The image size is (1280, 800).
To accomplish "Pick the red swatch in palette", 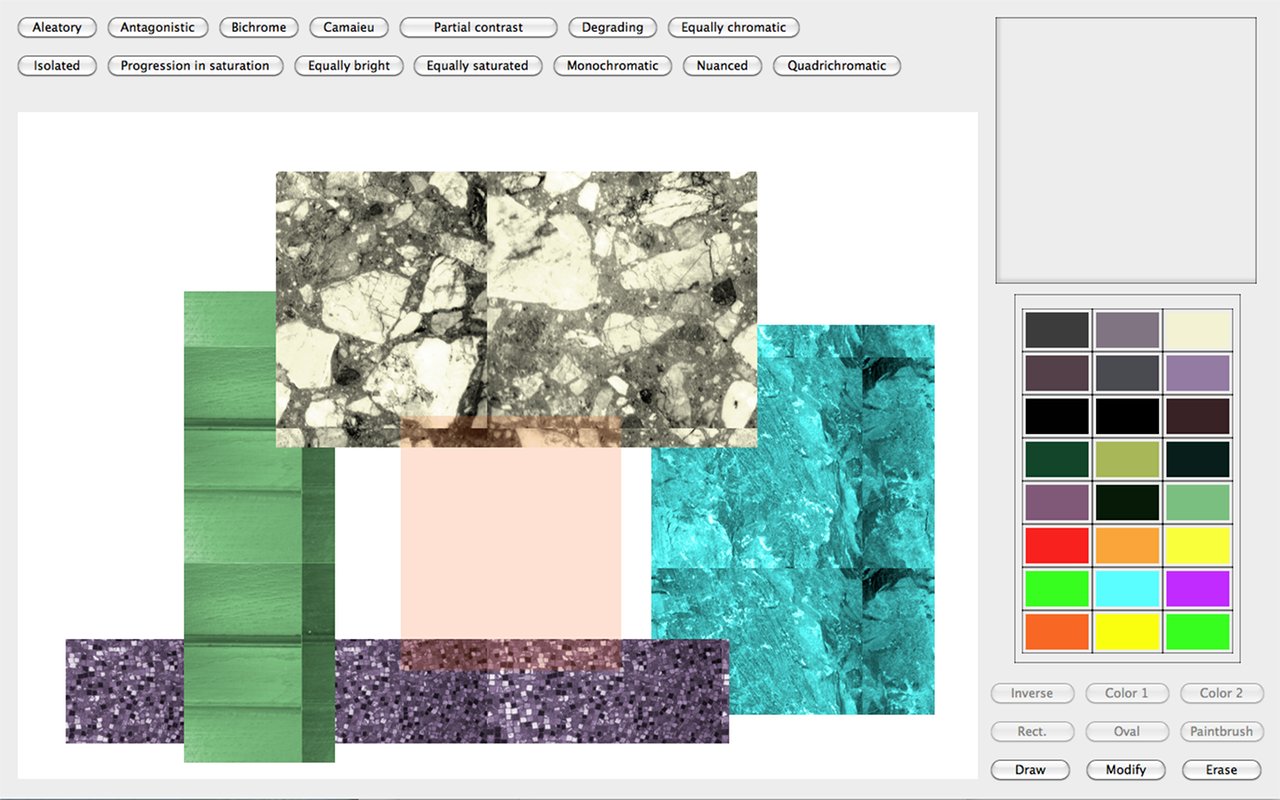I will (x=1057, y=545).
